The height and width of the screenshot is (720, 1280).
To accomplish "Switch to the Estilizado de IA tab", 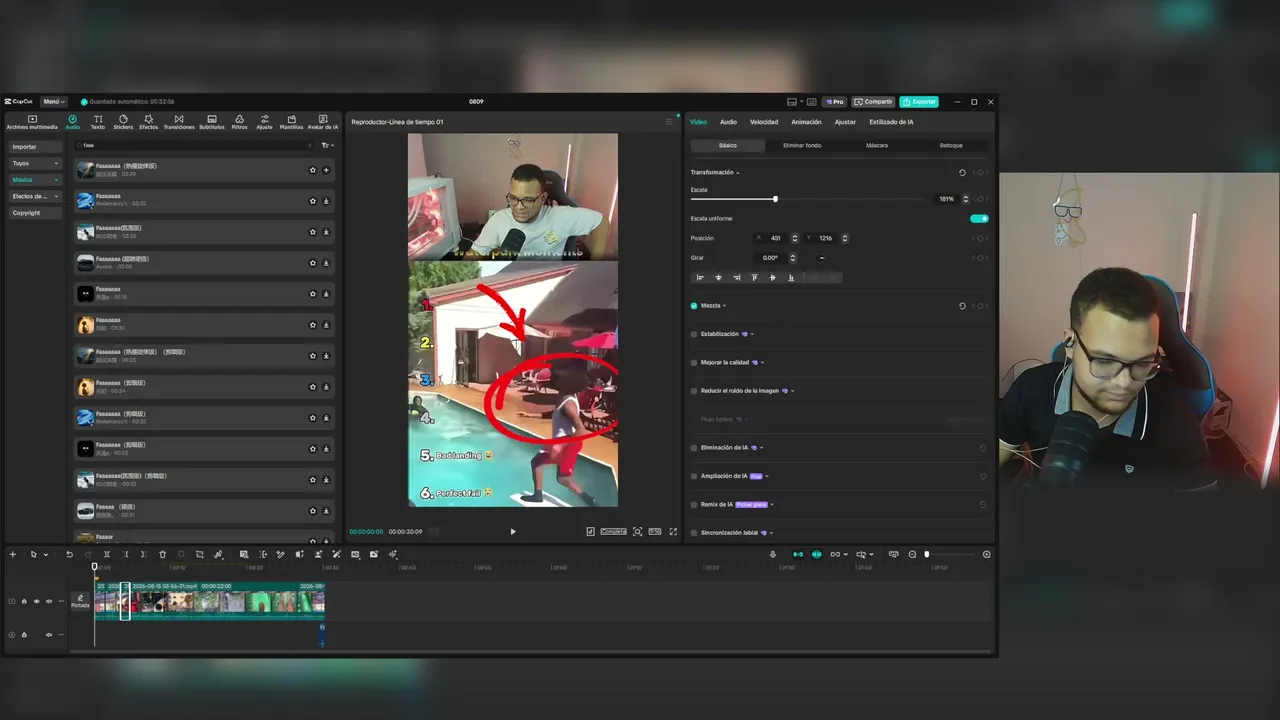I will tap(891, 122).
